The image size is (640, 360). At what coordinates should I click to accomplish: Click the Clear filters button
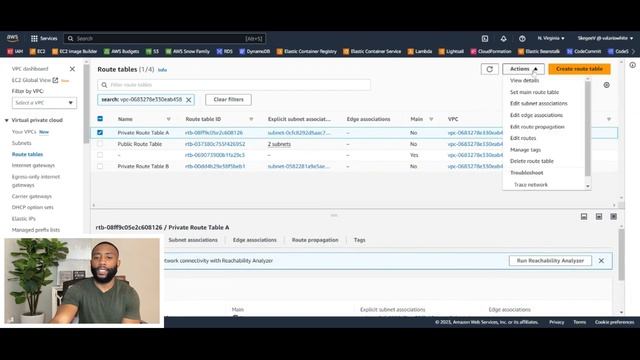click(228, 100)
